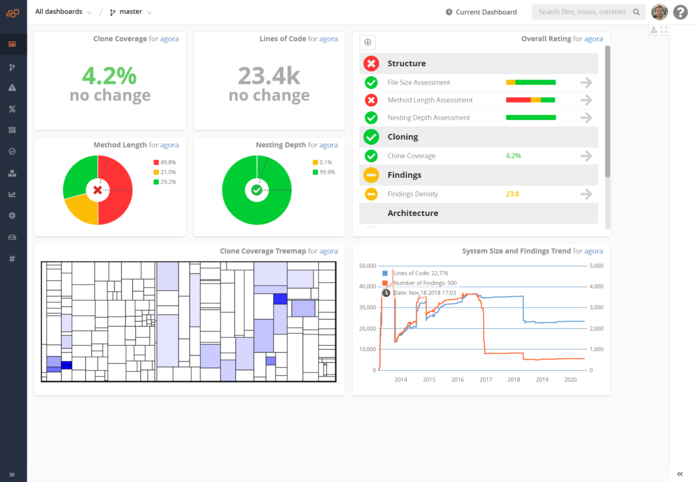Click the help question mark icon
This screenshot has width=699, height=482.
[680, 12]
